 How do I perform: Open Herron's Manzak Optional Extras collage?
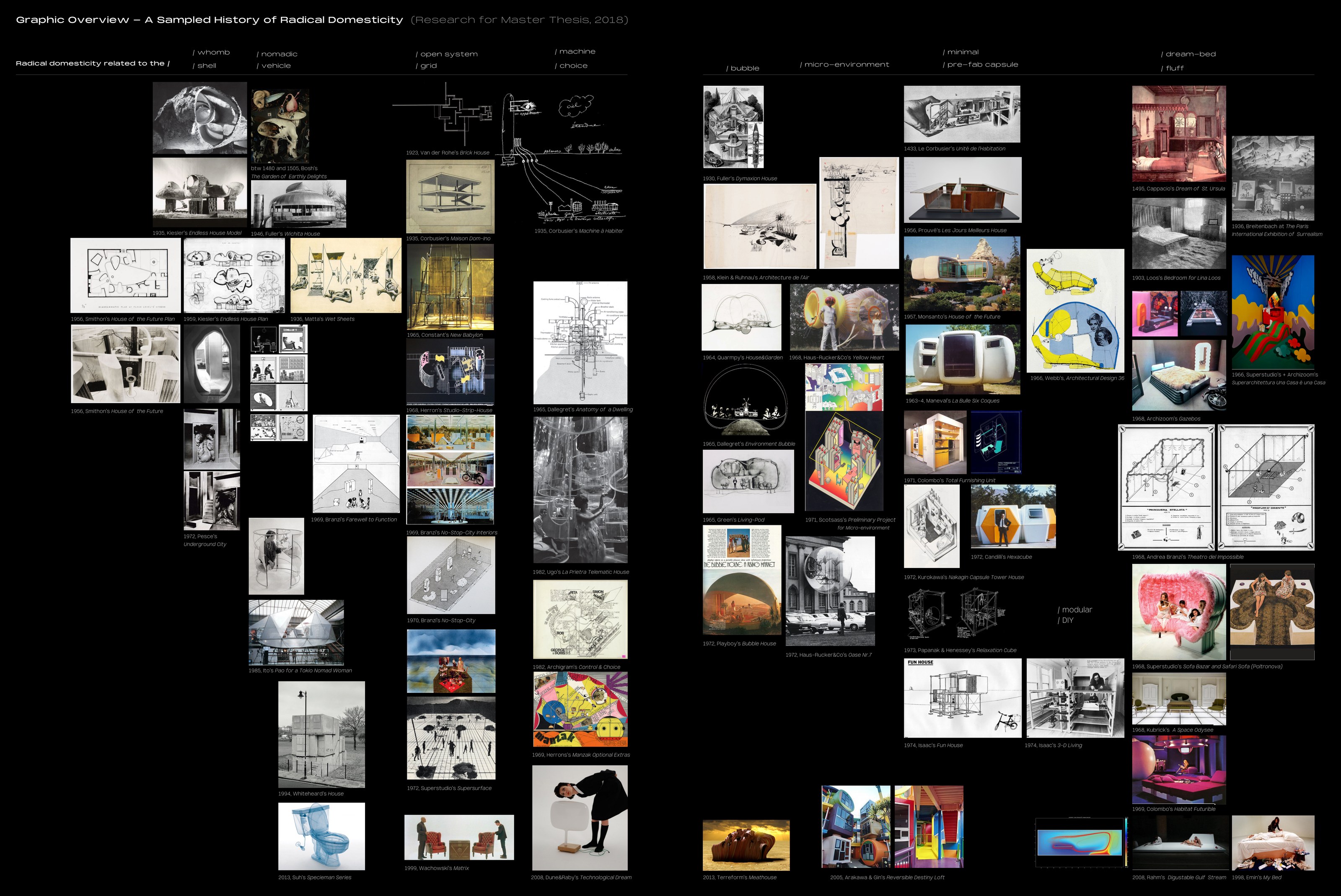click(x=580, y=709)
